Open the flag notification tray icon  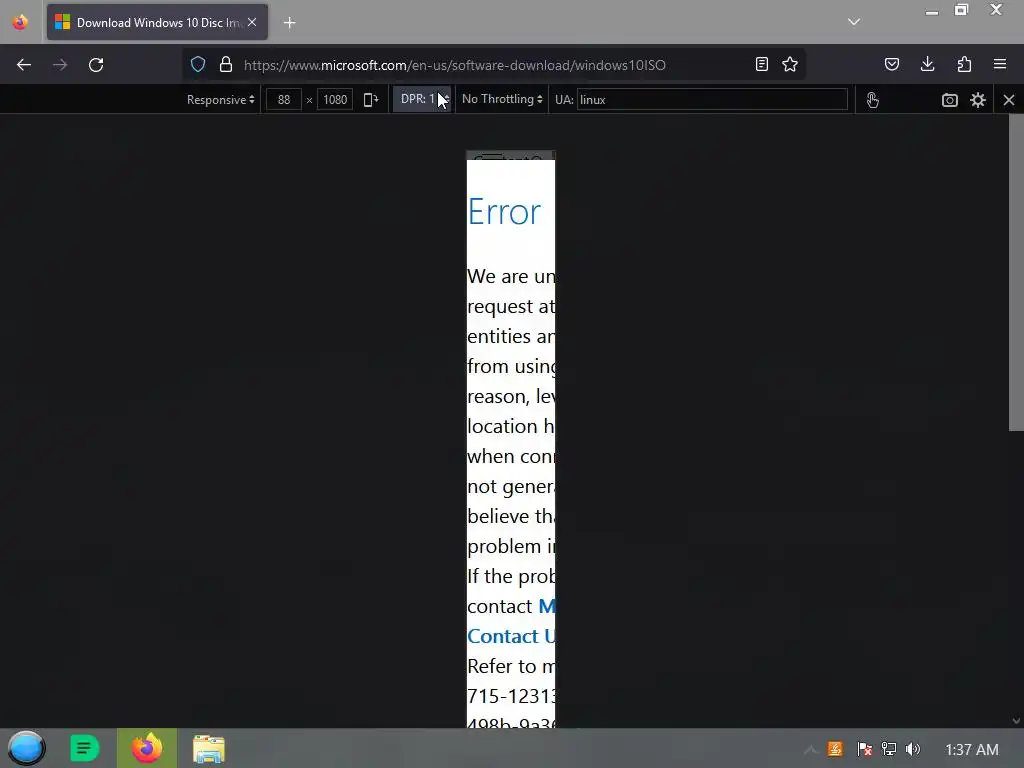(864, 749)
